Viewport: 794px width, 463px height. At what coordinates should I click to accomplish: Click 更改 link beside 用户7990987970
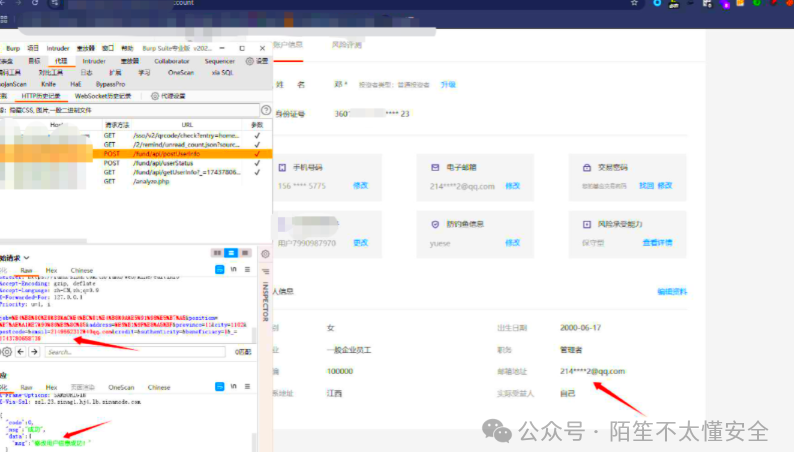361,243
